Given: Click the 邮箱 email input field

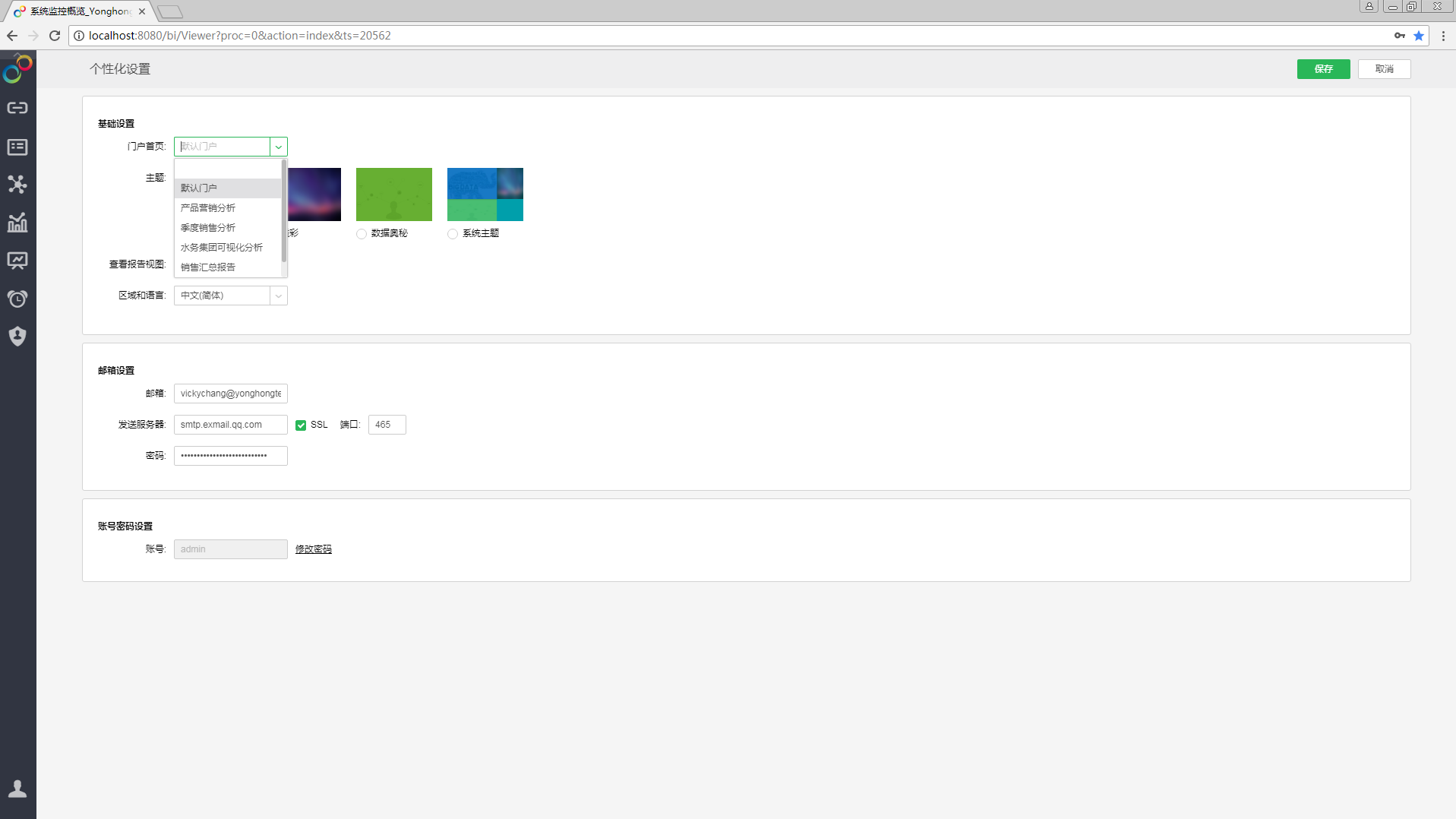Looking at the screenshot, I should [231, 394].
